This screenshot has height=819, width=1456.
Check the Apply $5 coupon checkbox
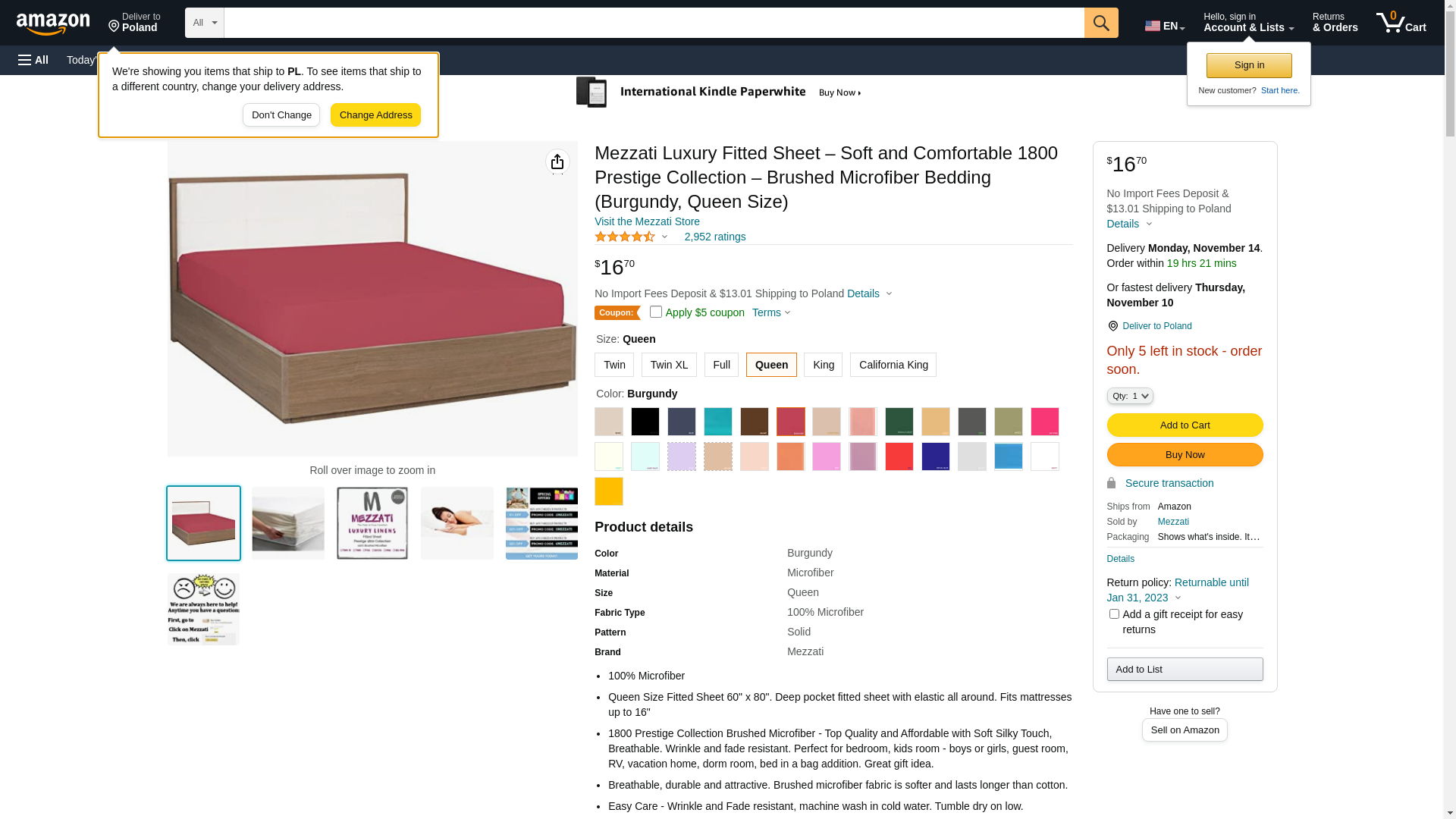[656, 312]
